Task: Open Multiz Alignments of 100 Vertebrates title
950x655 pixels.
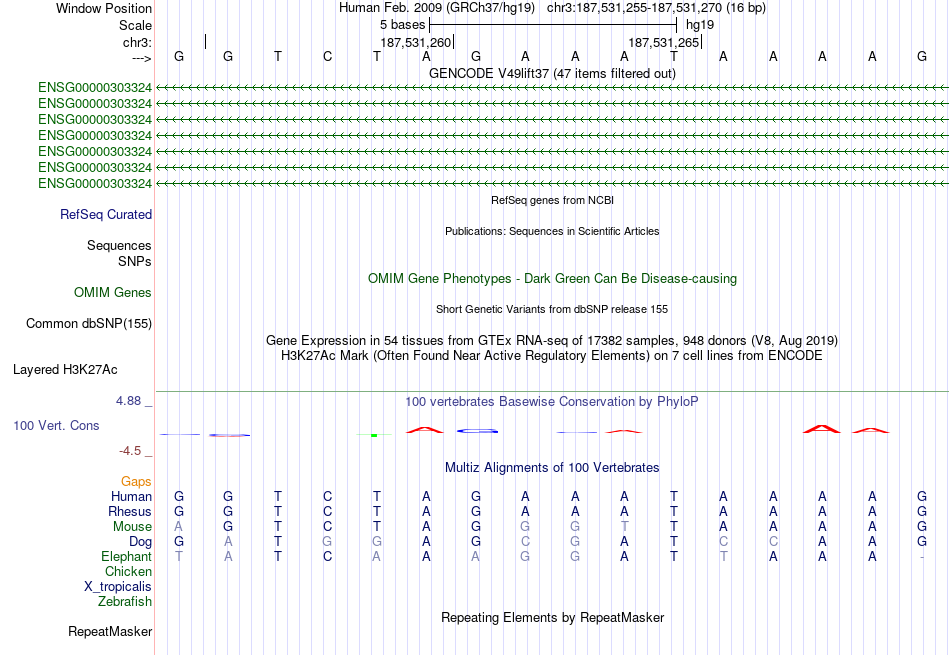Action: [x=552, y=468]
